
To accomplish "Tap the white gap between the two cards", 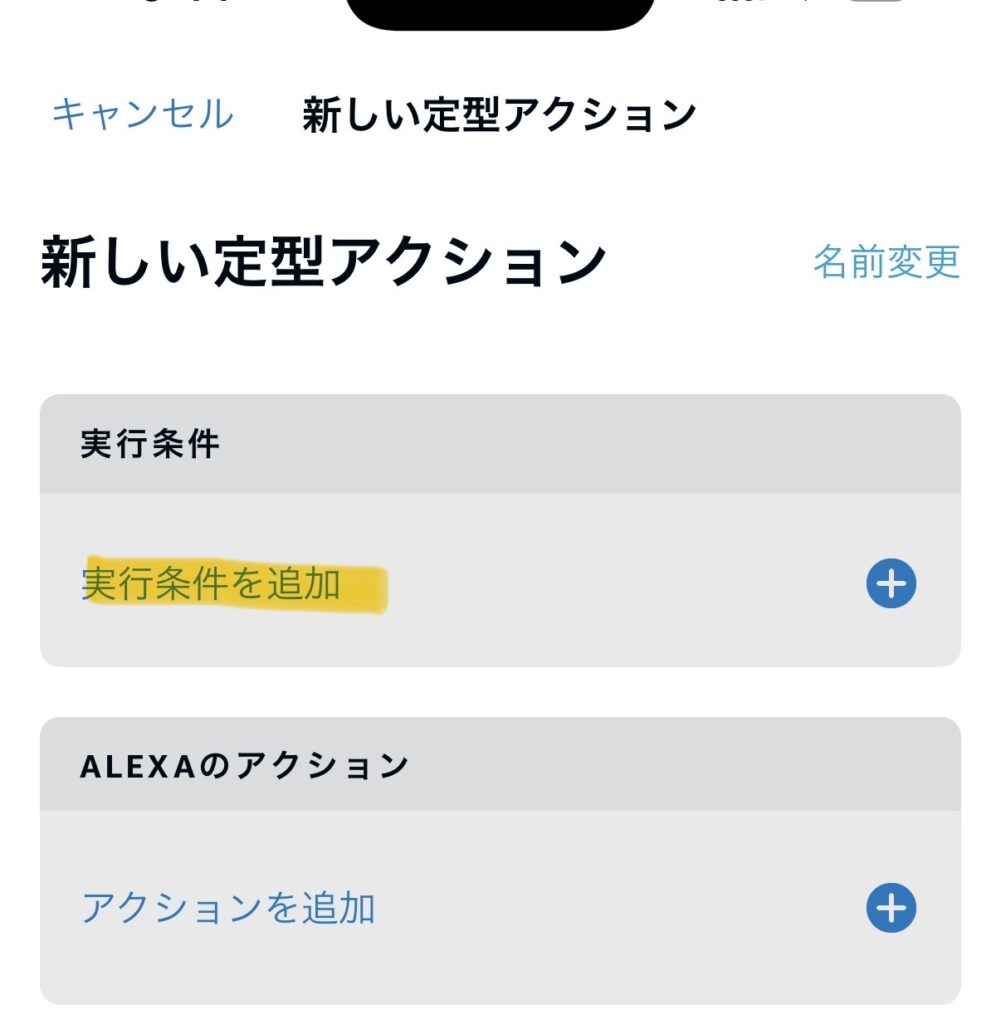I will (500, 692).
